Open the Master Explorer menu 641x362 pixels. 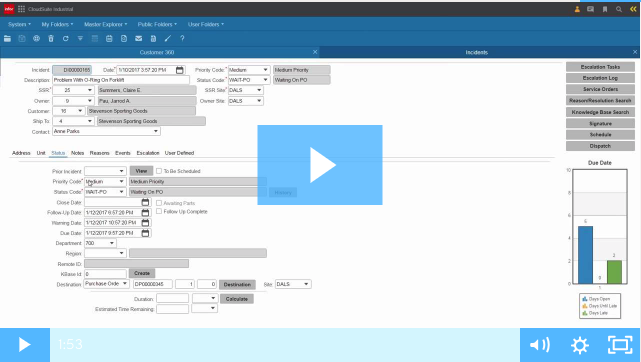tap(105, 24)
